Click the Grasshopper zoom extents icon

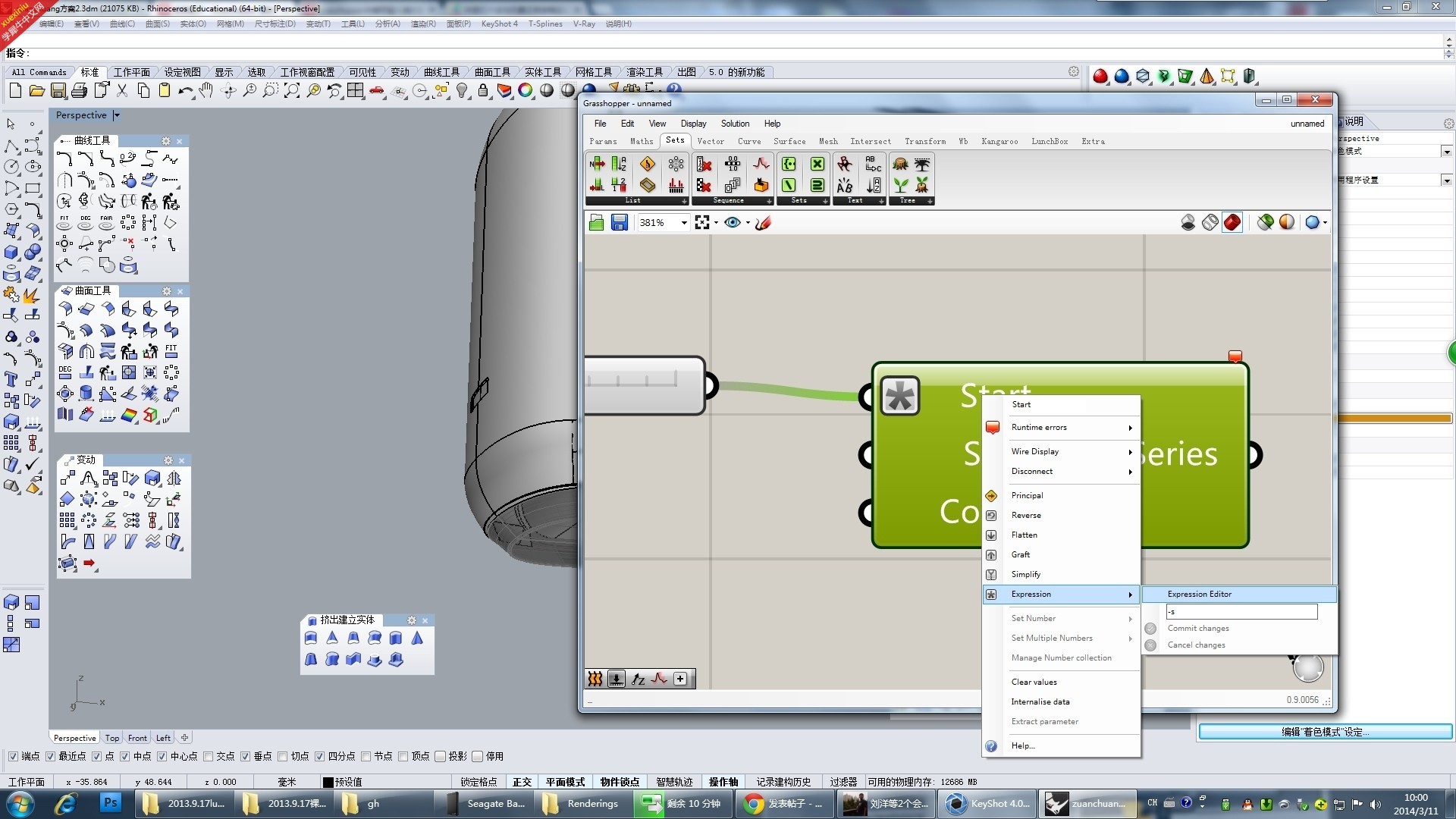(x=702, y=222)
